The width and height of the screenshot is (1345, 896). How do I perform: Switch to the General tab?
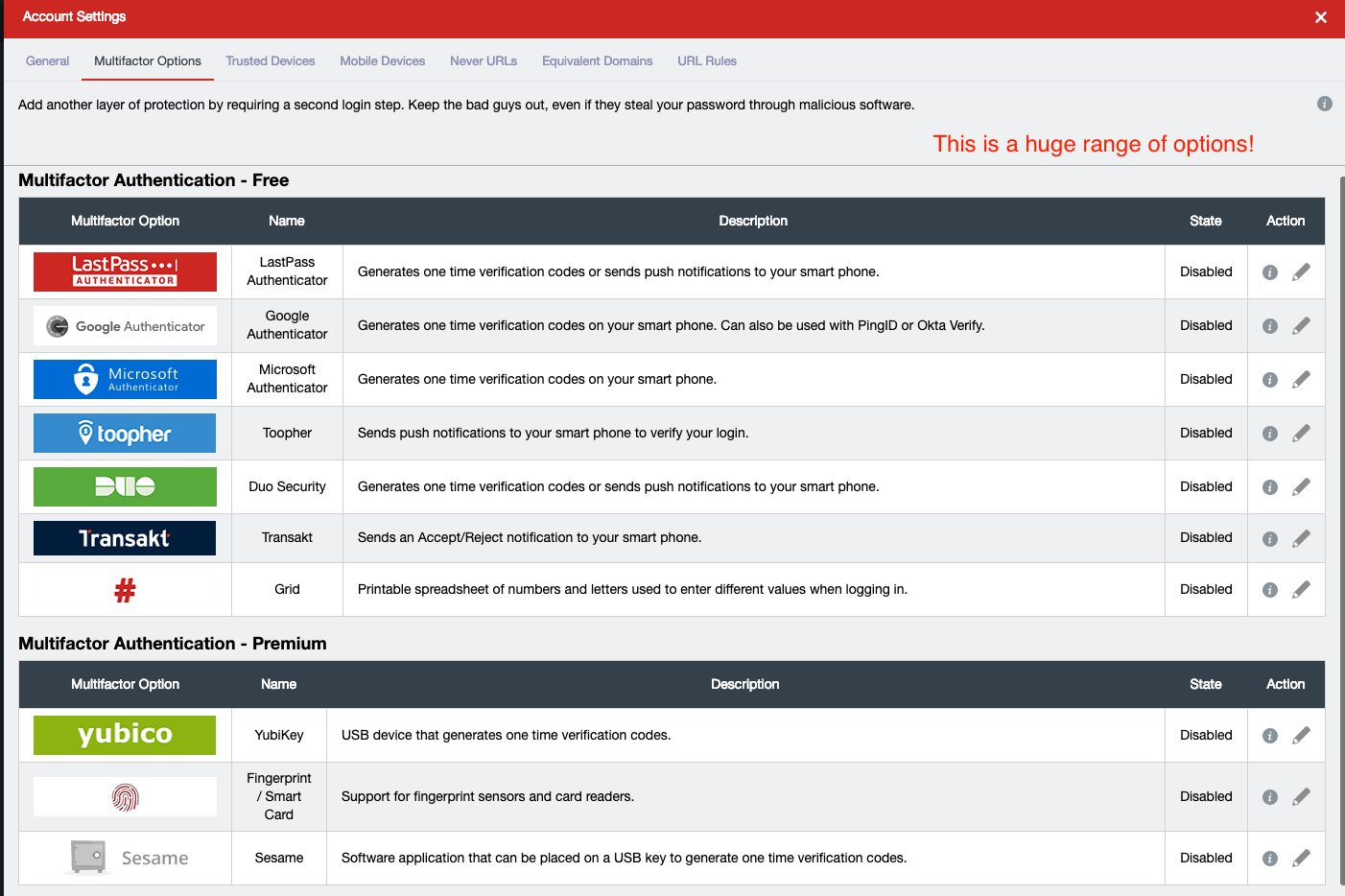(x=47, y=60)
